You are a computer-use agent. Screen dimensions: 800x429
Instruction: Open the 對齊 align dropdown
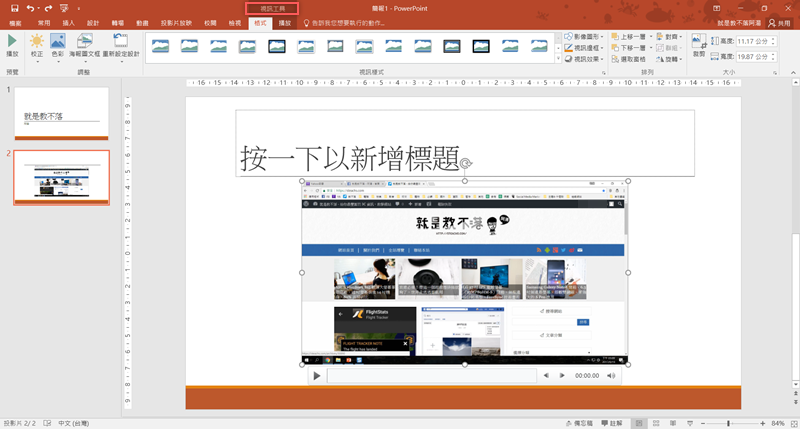(669, 37)
